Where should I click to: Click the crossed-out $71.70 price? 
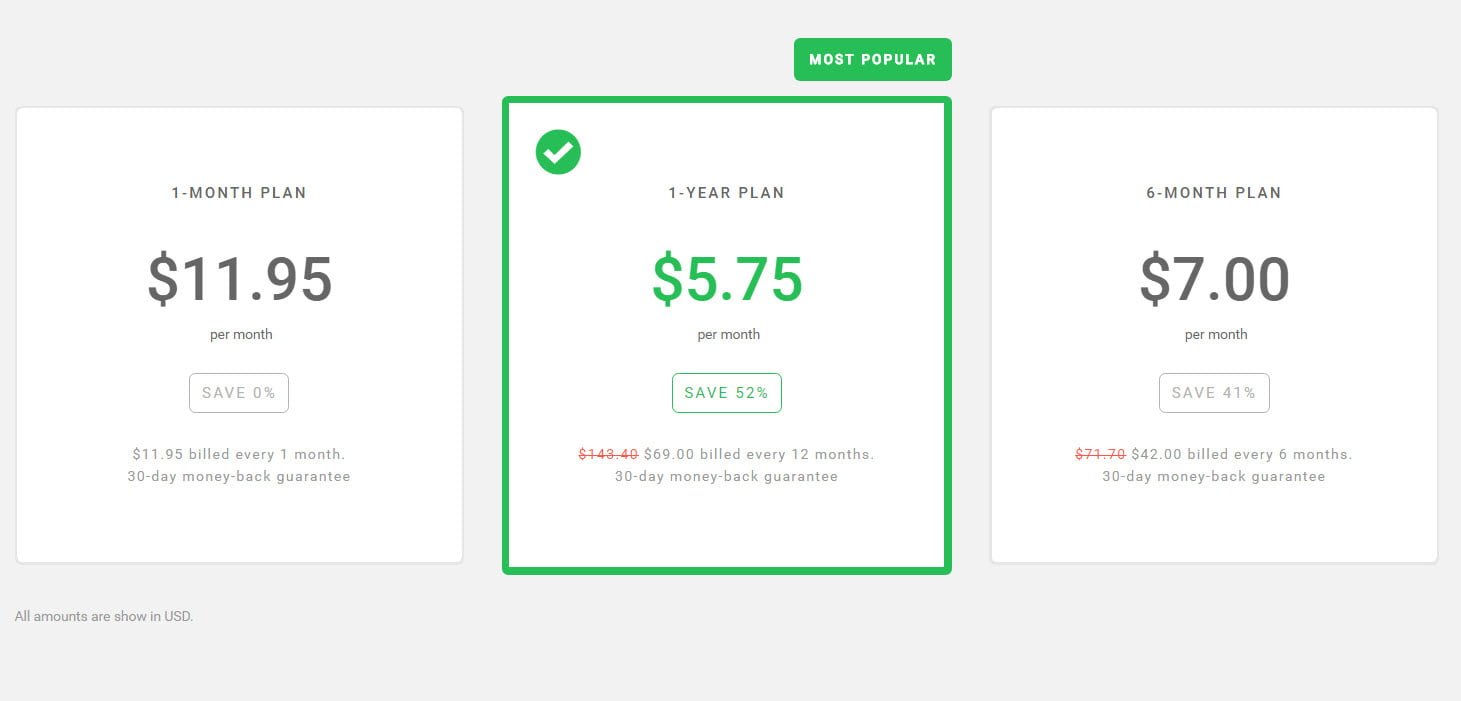coord(1100,454)
